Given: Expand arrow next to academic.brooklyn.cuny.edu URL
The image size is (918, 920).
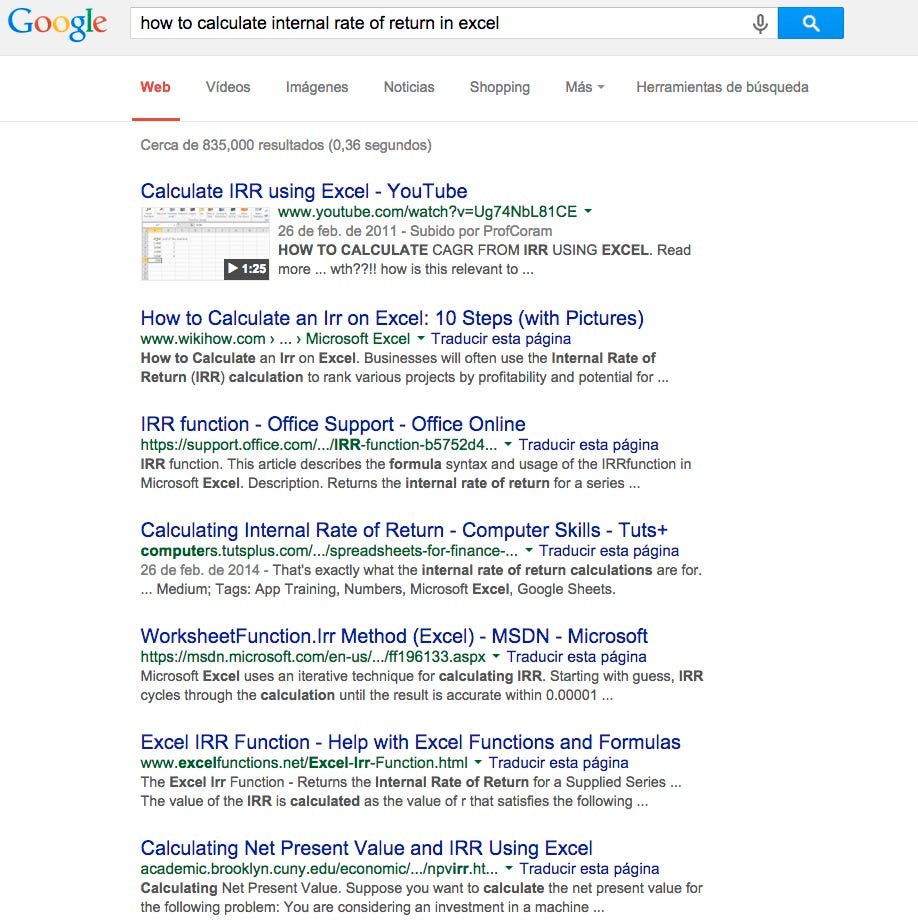Looking at the screenshot, I should coord(509,868).
